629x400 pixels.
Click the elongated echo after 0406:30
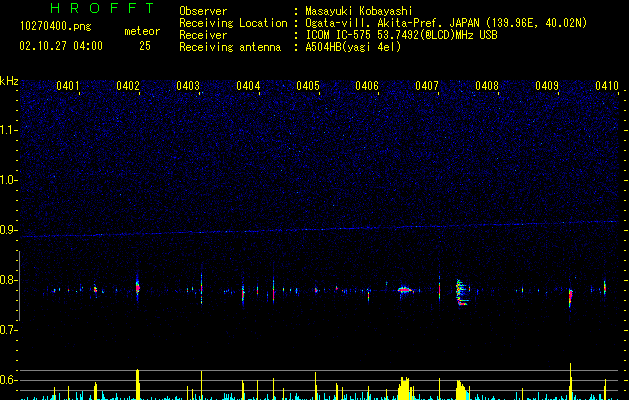click(x=404, y=289)
